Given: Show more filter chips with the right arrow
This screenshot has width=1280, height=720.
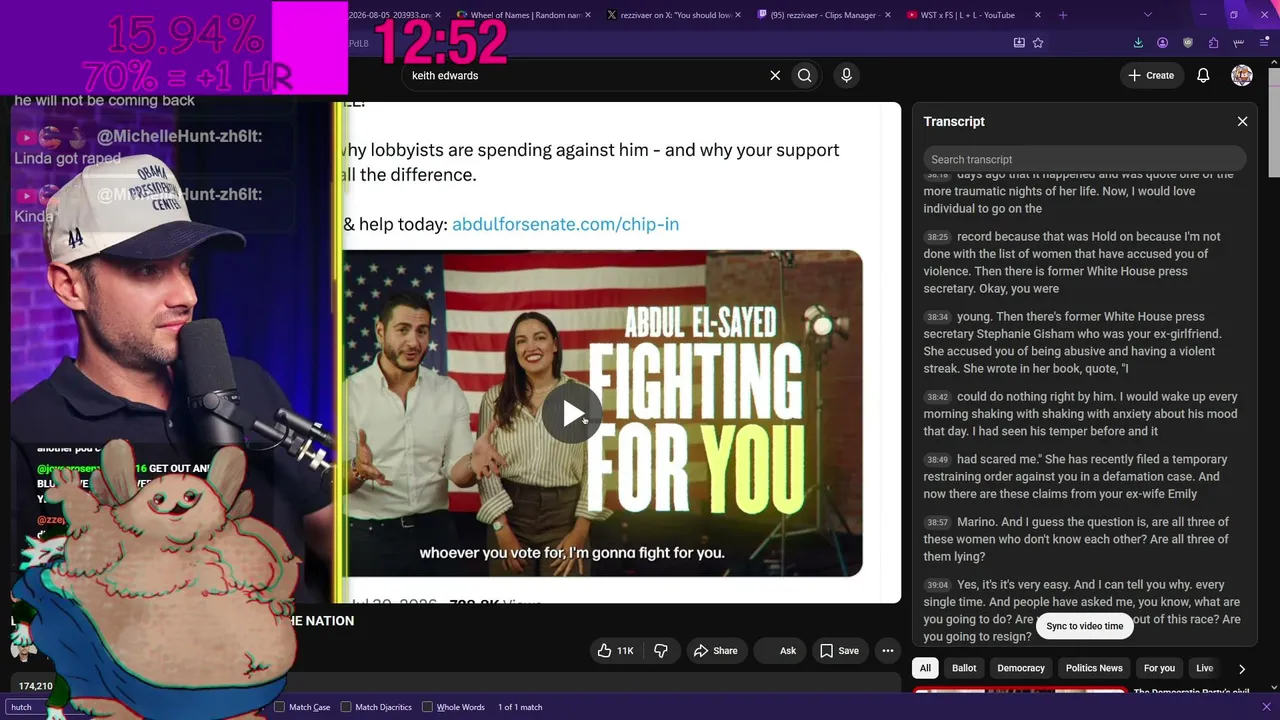Looking at the screenshot, I should pyautogui.click(x=1242, y=668).
